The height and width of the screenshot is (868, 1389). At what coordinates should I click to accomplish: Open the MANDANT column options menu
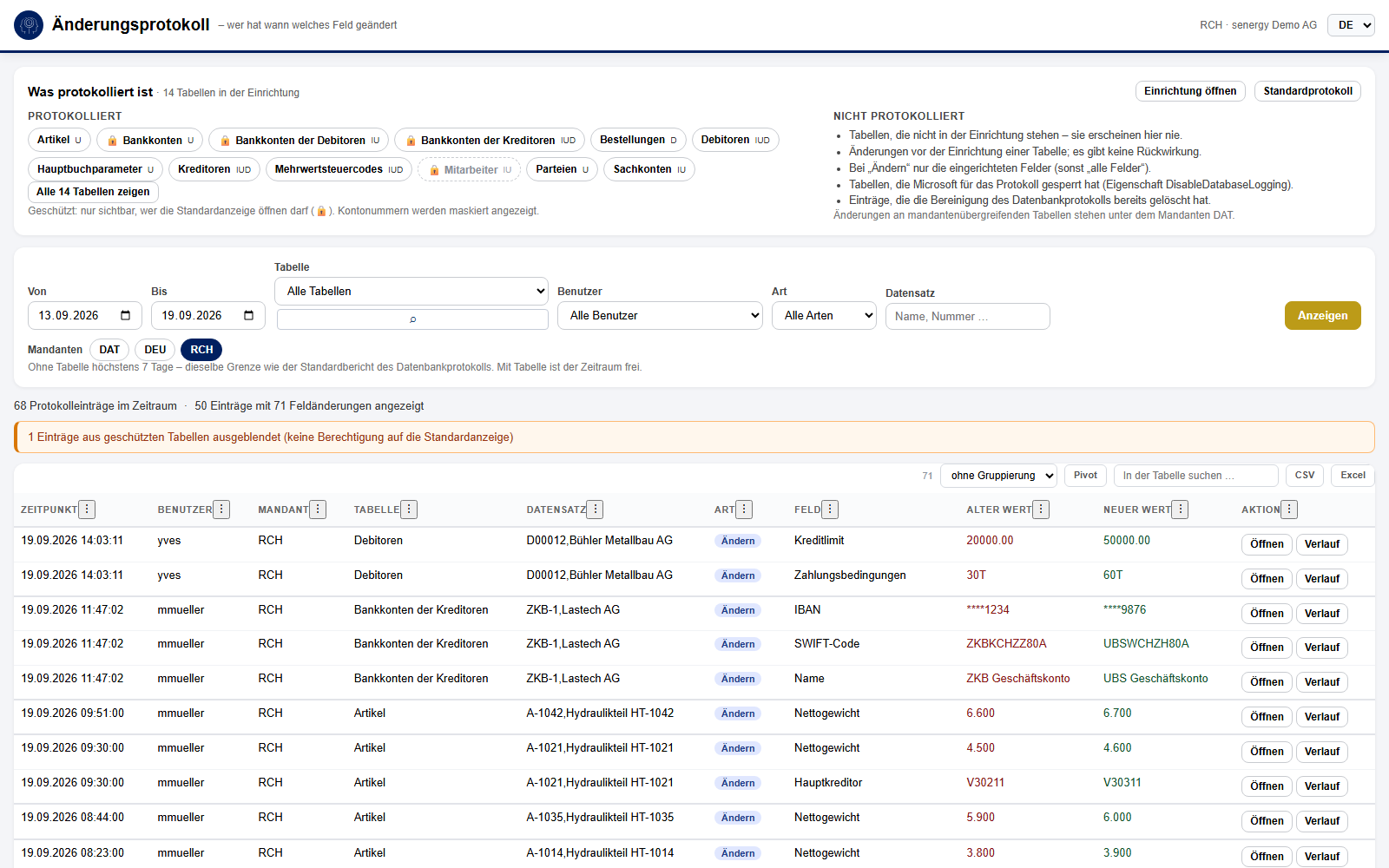tap(318, 510)
